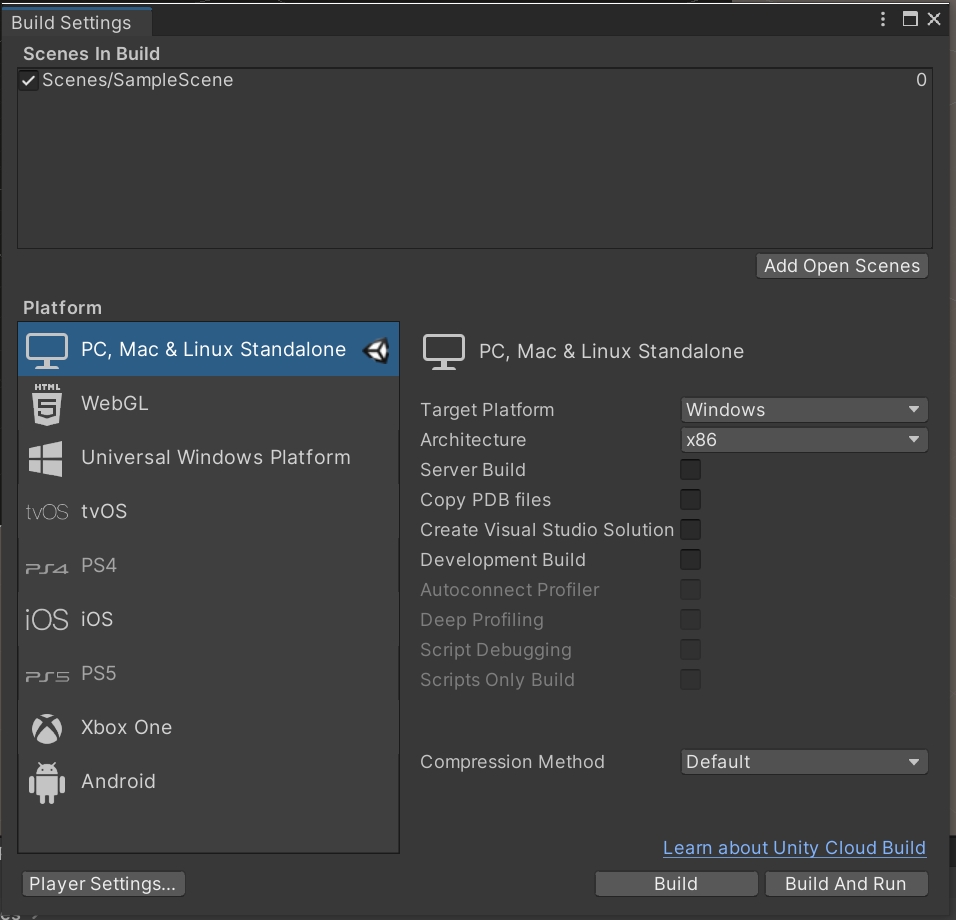Toggle the Development Build checkbox
956x920 pixels.
coord(690,560)
